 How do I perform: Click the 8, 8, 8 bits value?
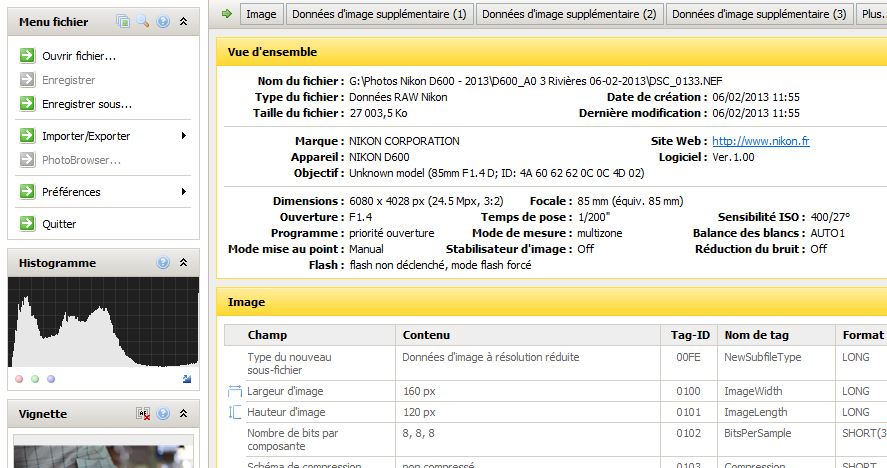pos(419,433)
